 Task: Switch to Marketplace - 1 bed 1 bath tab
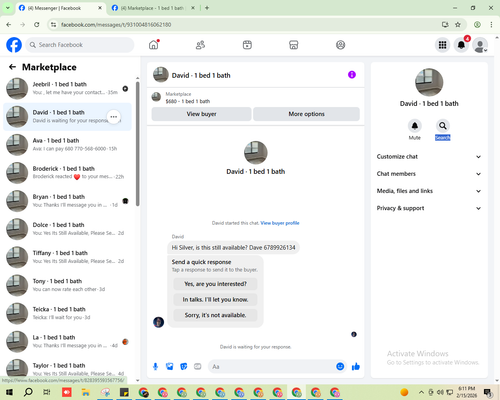click(152, 8)
